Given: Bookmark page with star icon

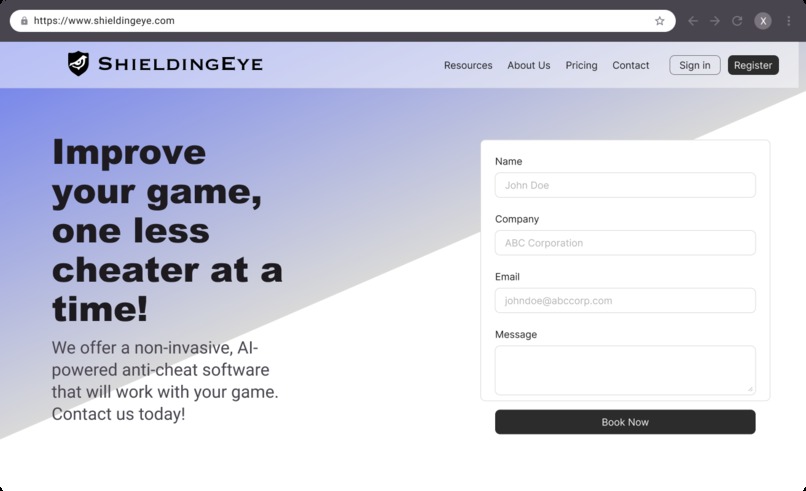Looking at the screenshot, I should (660, 21).
